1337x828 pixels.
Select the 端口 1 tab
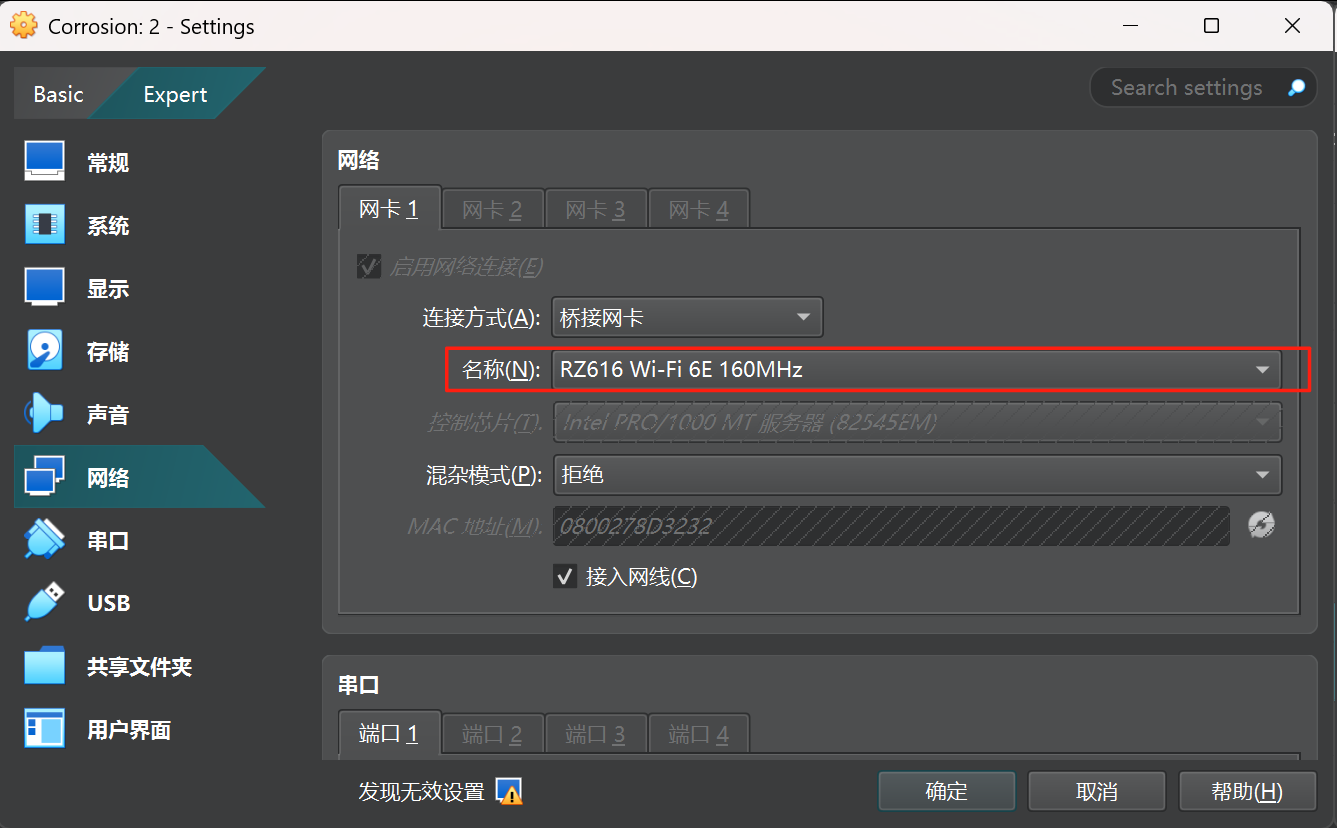[x=388, y=734]
